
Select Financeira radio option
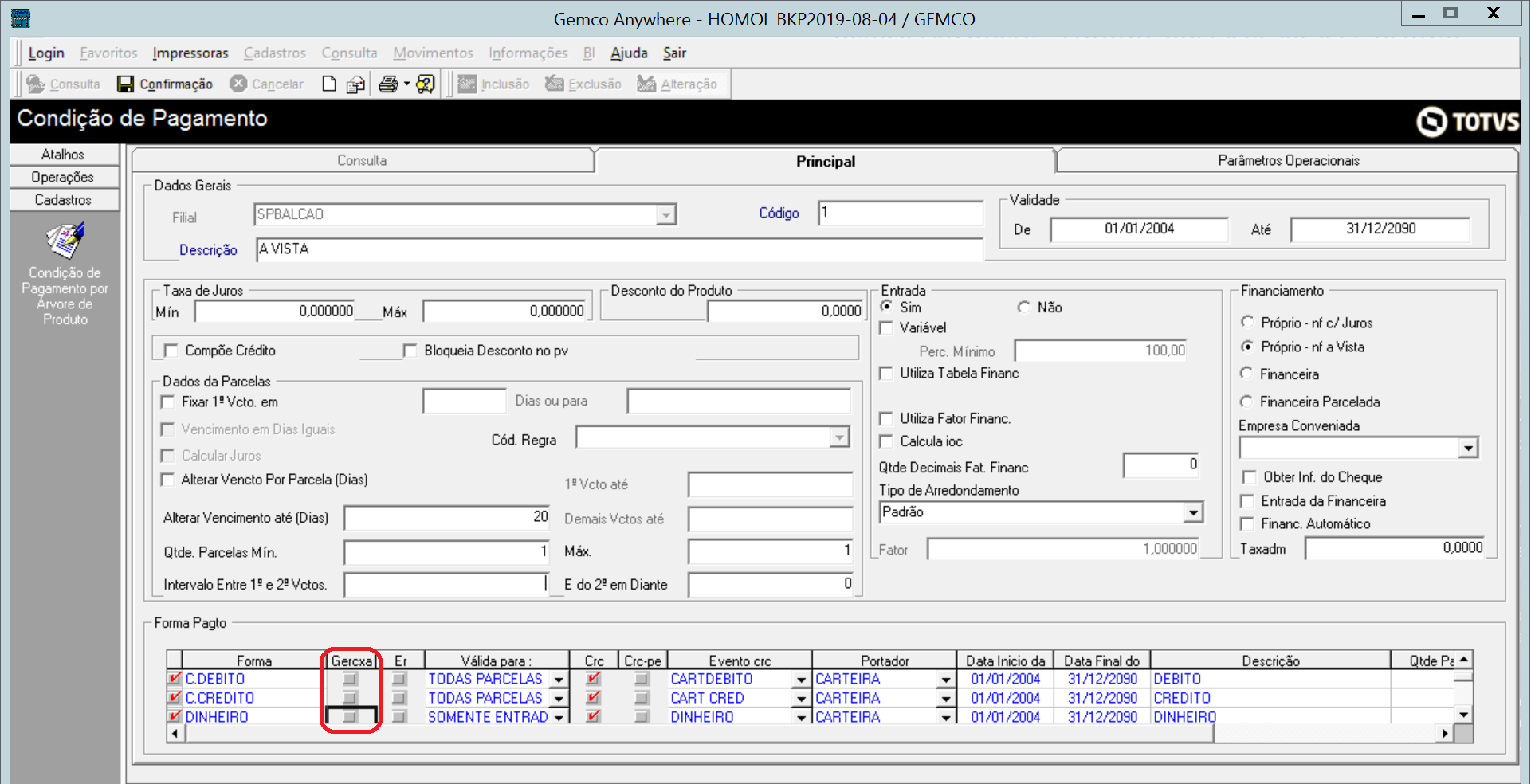point(1246,373)
